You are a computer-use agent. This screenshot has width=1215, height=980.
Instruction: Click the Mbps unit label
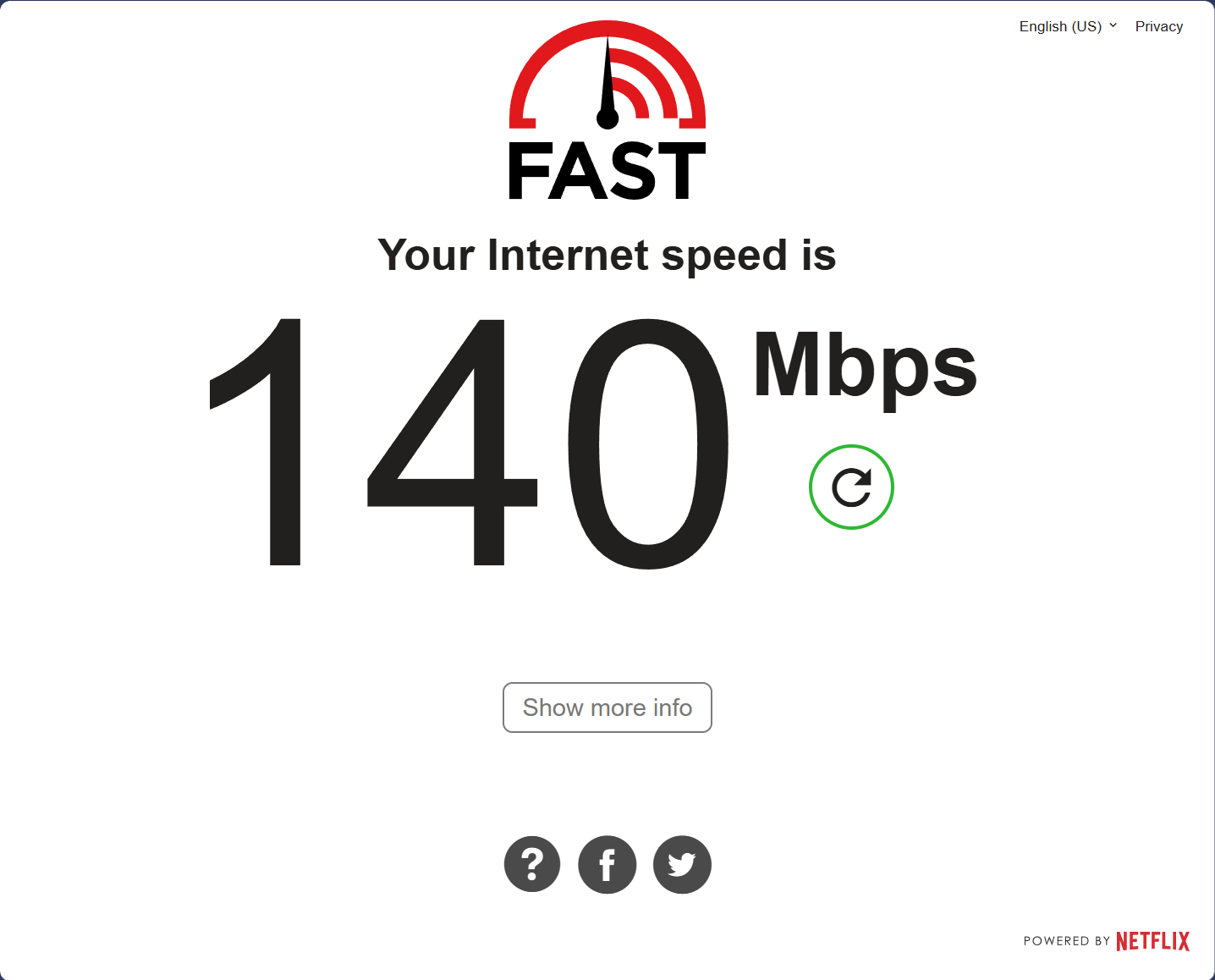click(866, 369)
